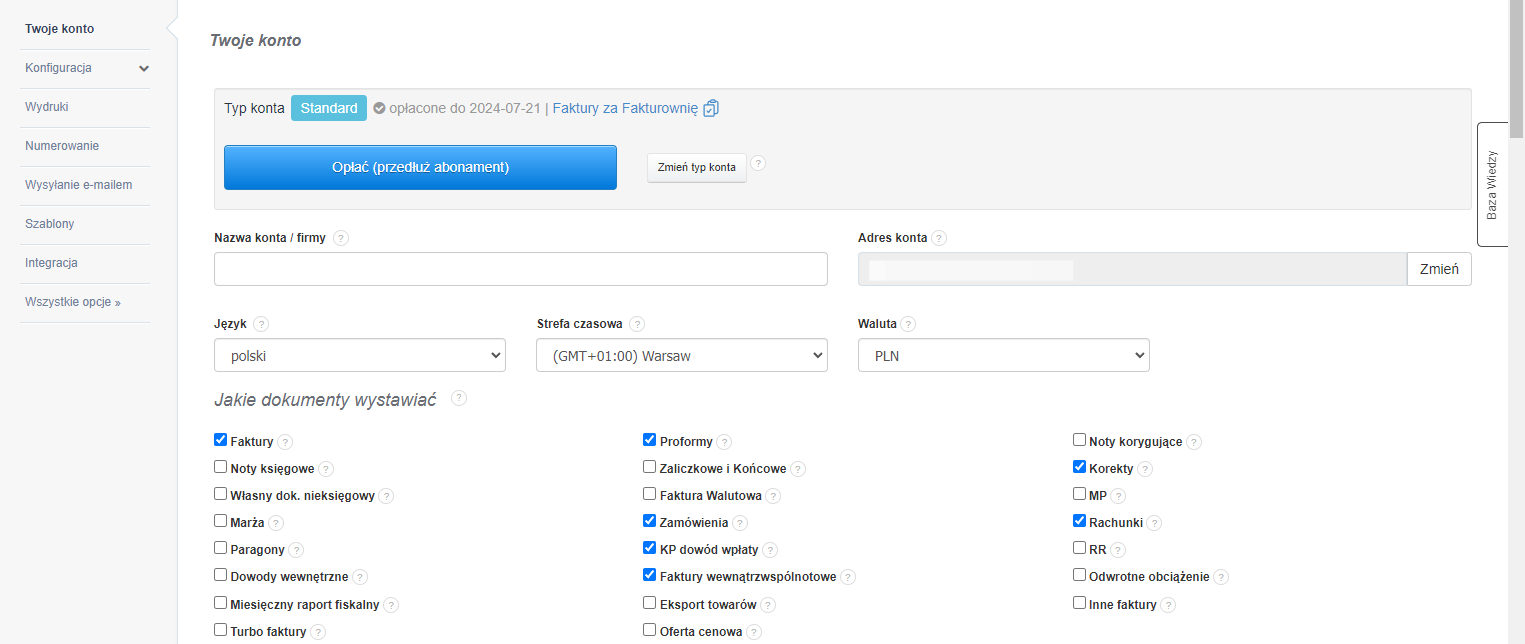Uncheck the Faktury checkbox

tap(221, 440)
